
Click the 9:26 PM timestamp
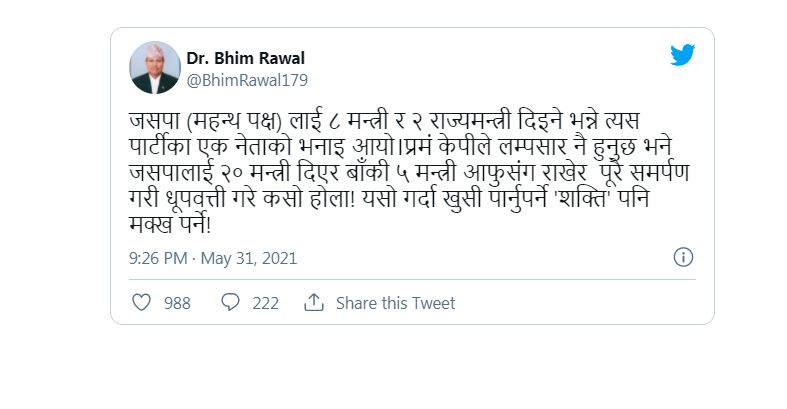point(158,258)
